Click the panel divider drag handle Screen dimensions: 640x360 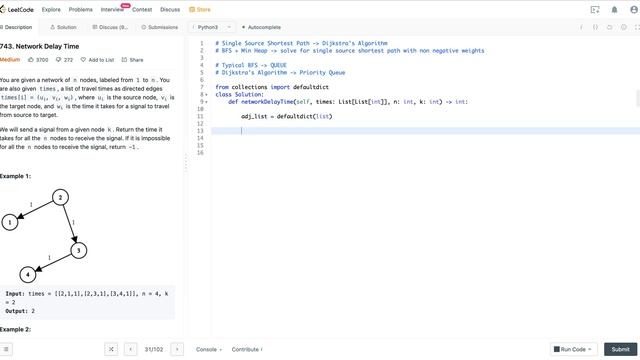point(186,162)
